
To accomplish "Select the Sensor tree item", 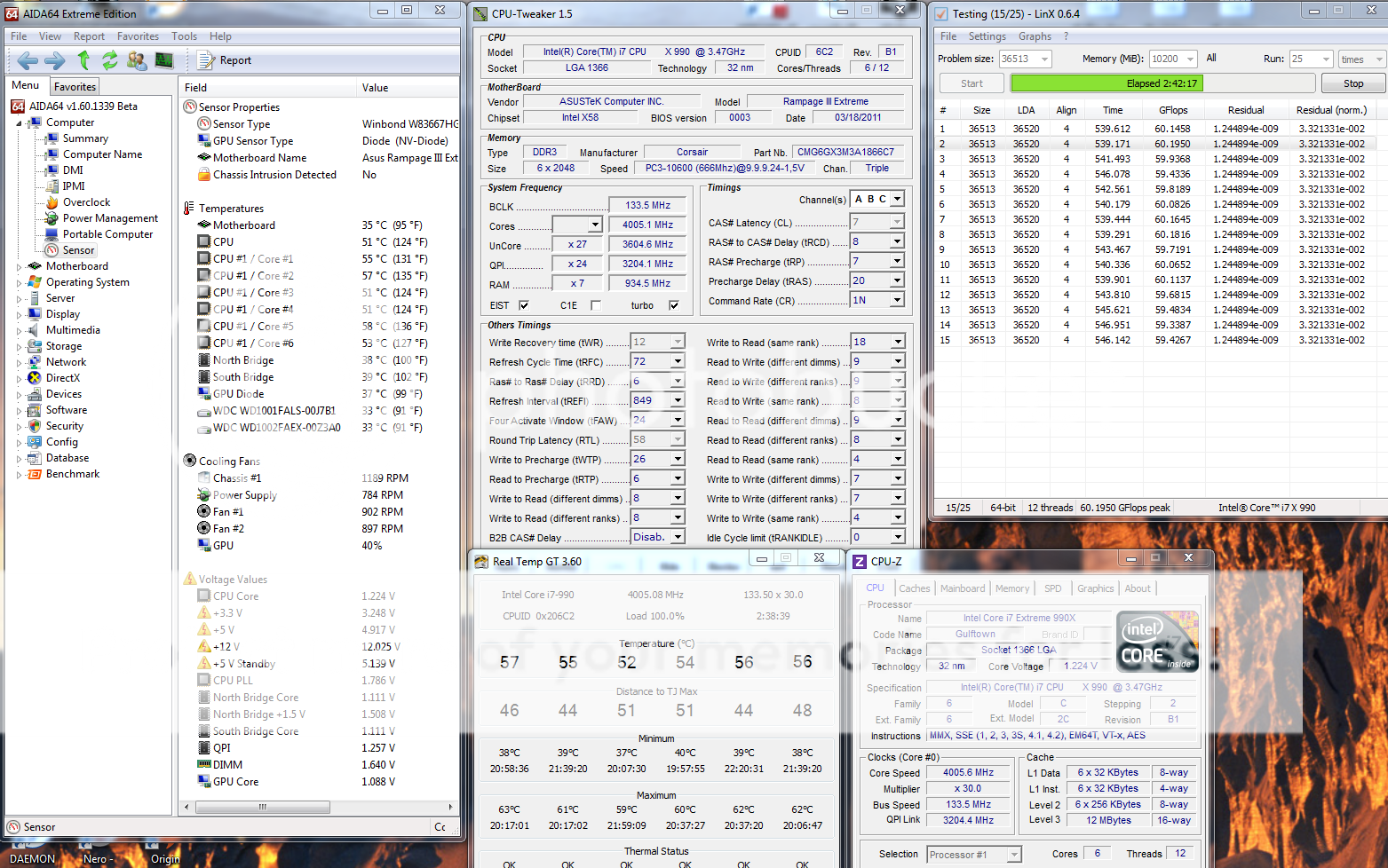I will 78,250.
